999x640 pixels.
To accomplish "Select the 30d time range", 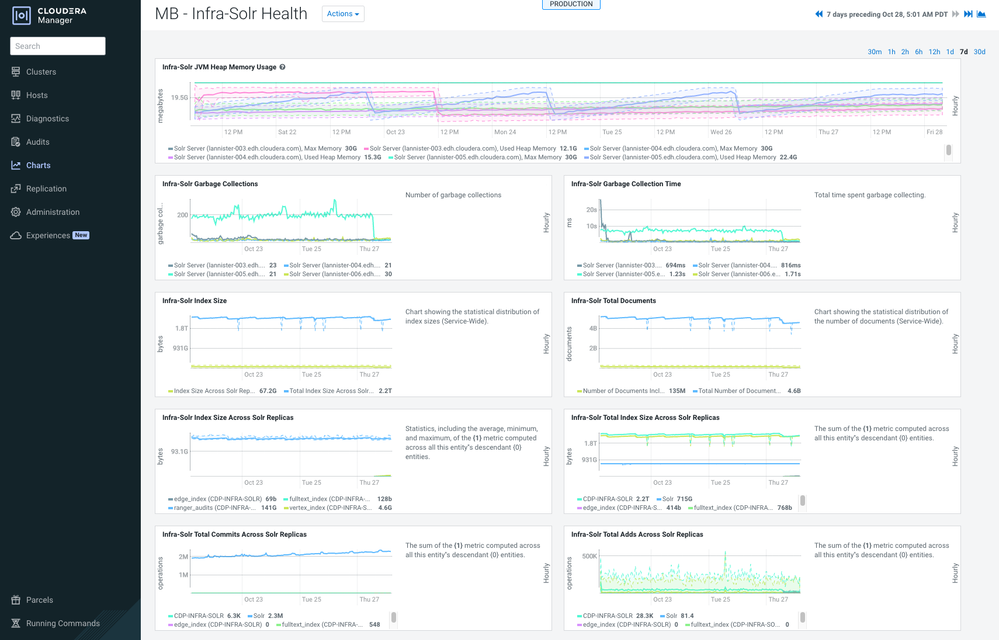I will coord(979,52).
